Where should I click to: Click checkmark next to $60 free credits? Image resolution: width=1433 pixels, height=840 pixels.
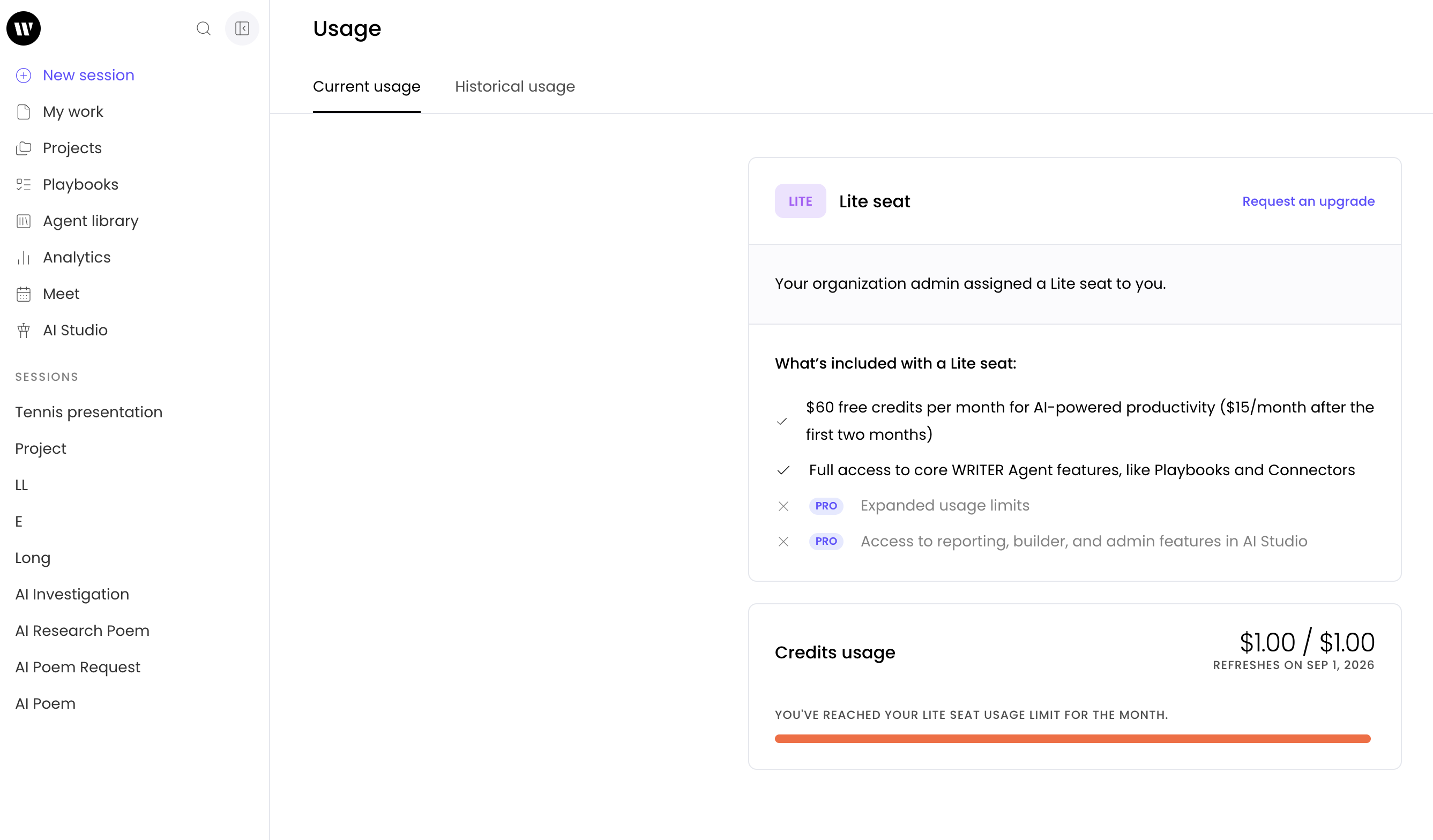tap(782, 421)
